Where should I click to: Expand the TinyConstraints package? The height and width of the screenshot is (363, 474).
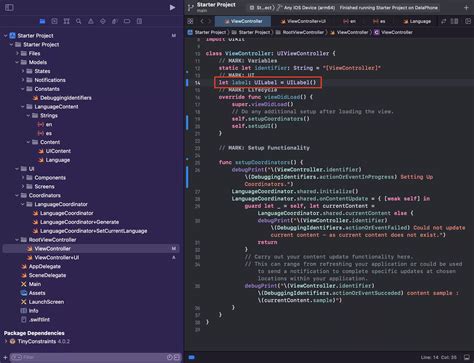point(6,341)
